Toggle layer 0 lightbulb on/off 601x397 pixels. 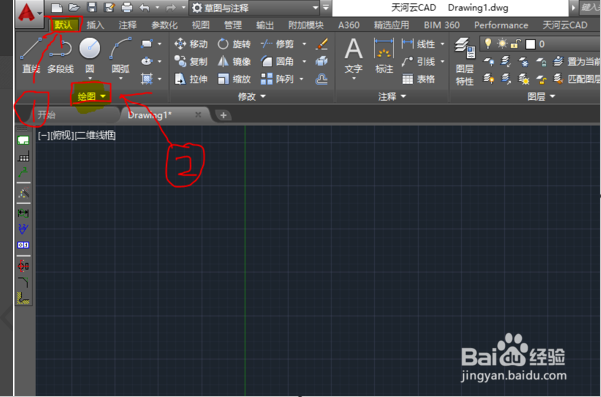click(x=488, y=44)
